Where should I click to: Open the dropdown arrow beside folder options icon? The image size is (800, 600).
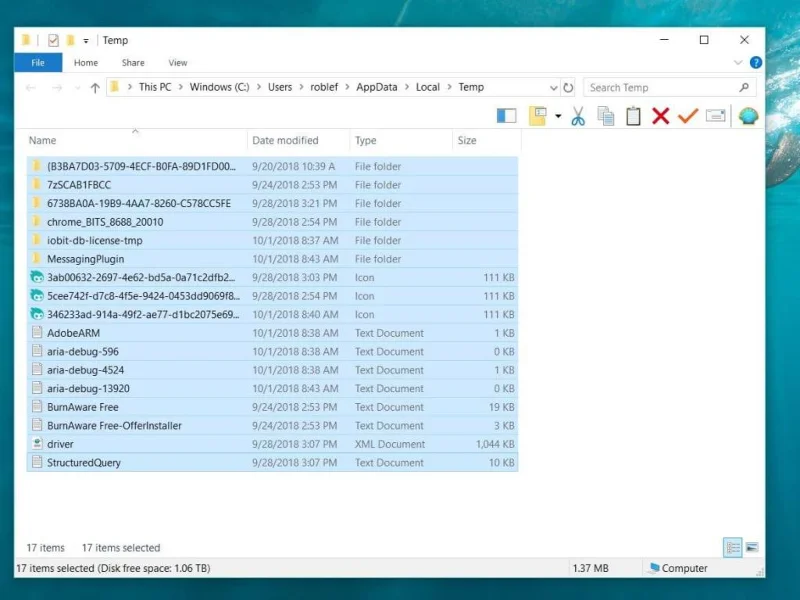[558, 116]
